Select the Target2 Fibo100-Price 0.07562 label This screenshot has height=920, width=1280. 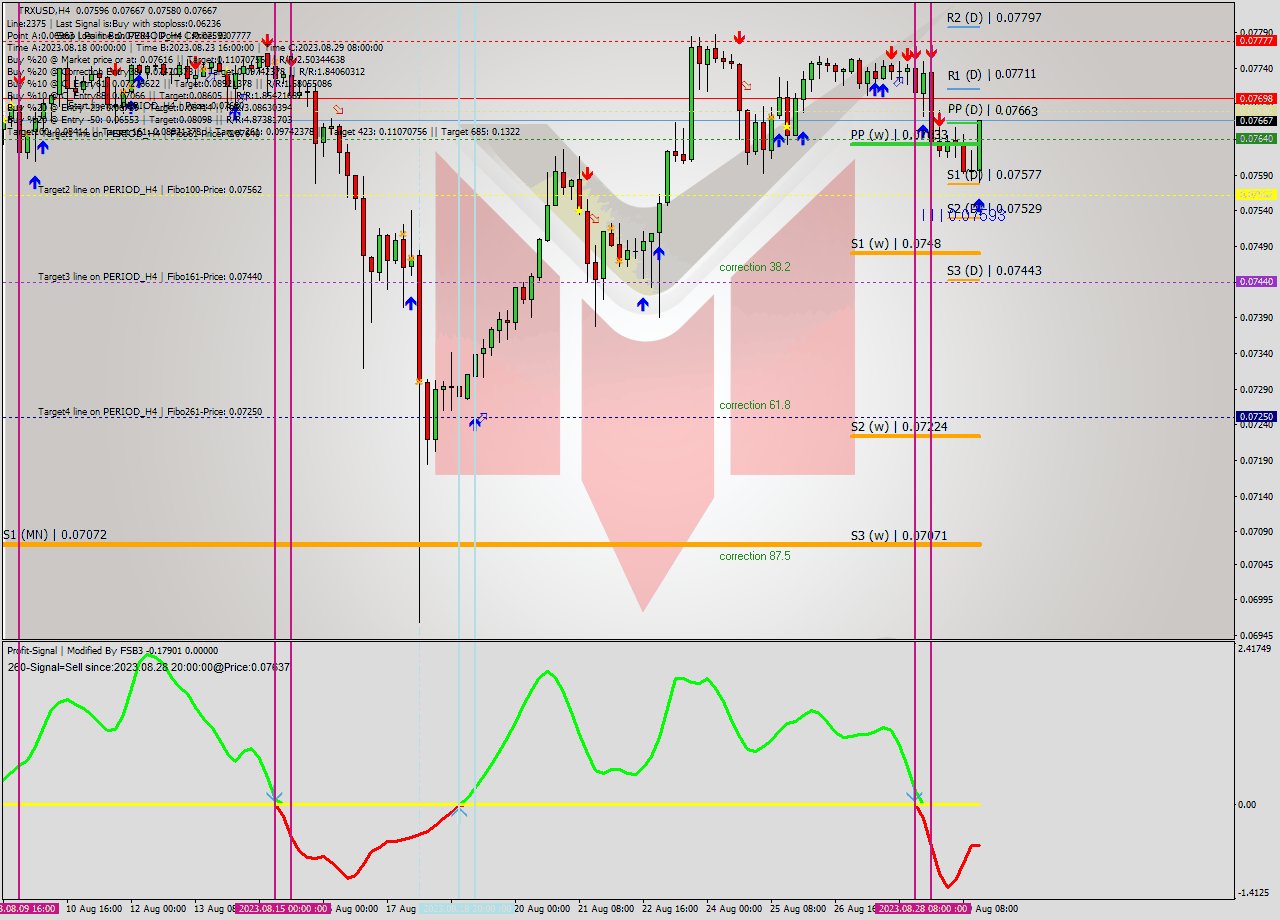(x=150, y=189)
